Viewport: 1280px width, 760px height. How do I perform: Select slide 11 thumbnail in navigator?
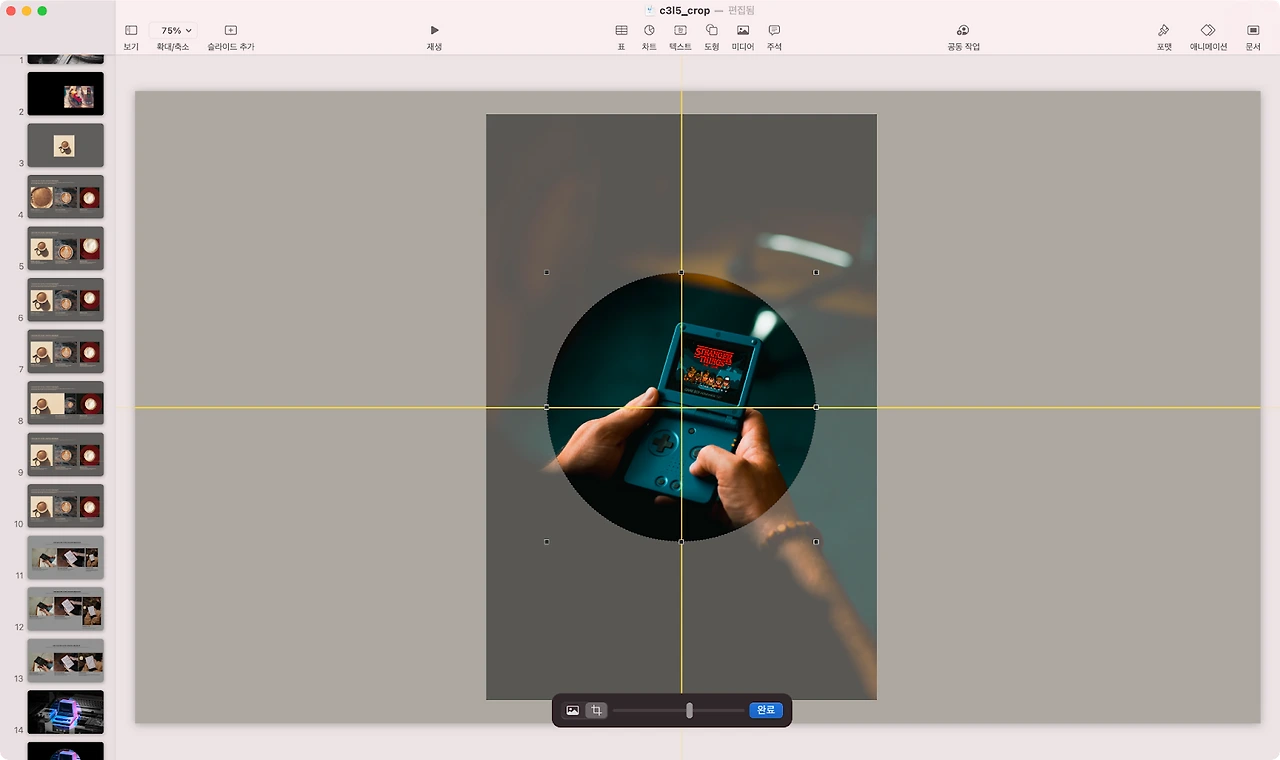coord(65,558)
